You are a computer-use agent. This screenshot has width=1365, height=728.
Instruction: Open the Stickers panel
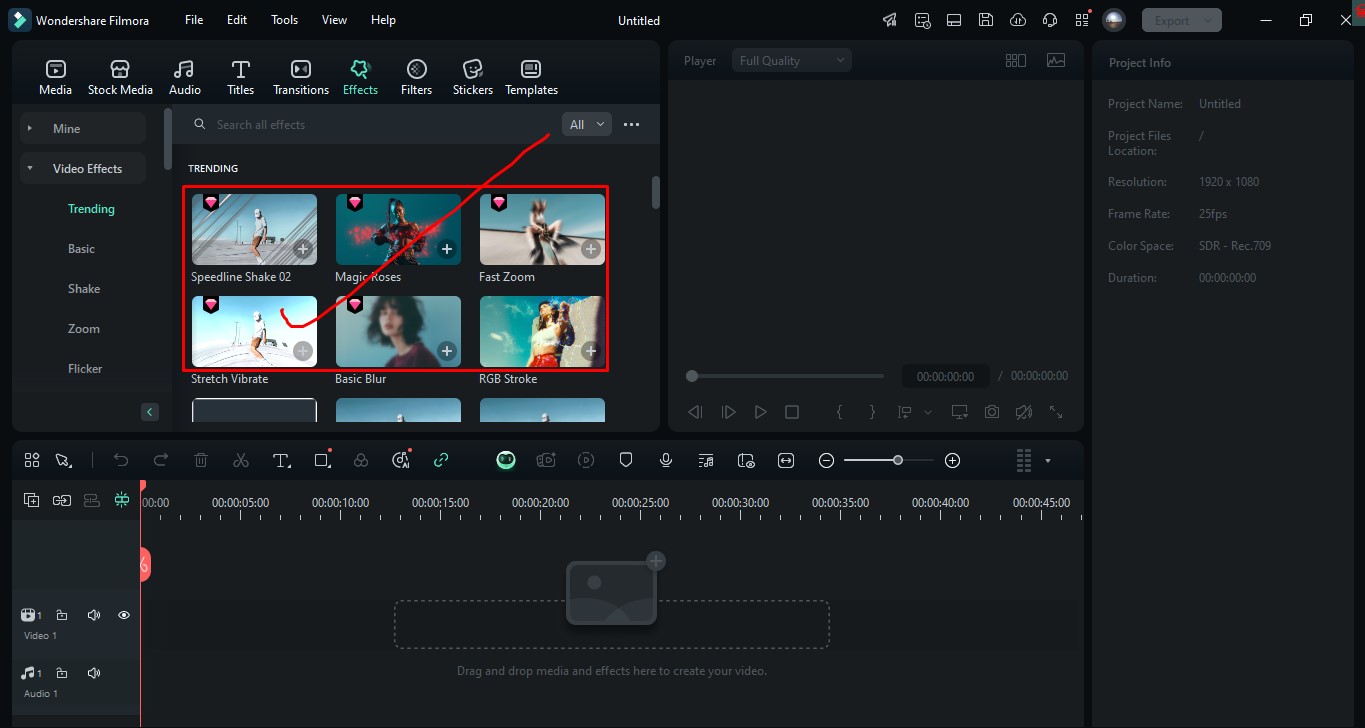pos(472,78)
